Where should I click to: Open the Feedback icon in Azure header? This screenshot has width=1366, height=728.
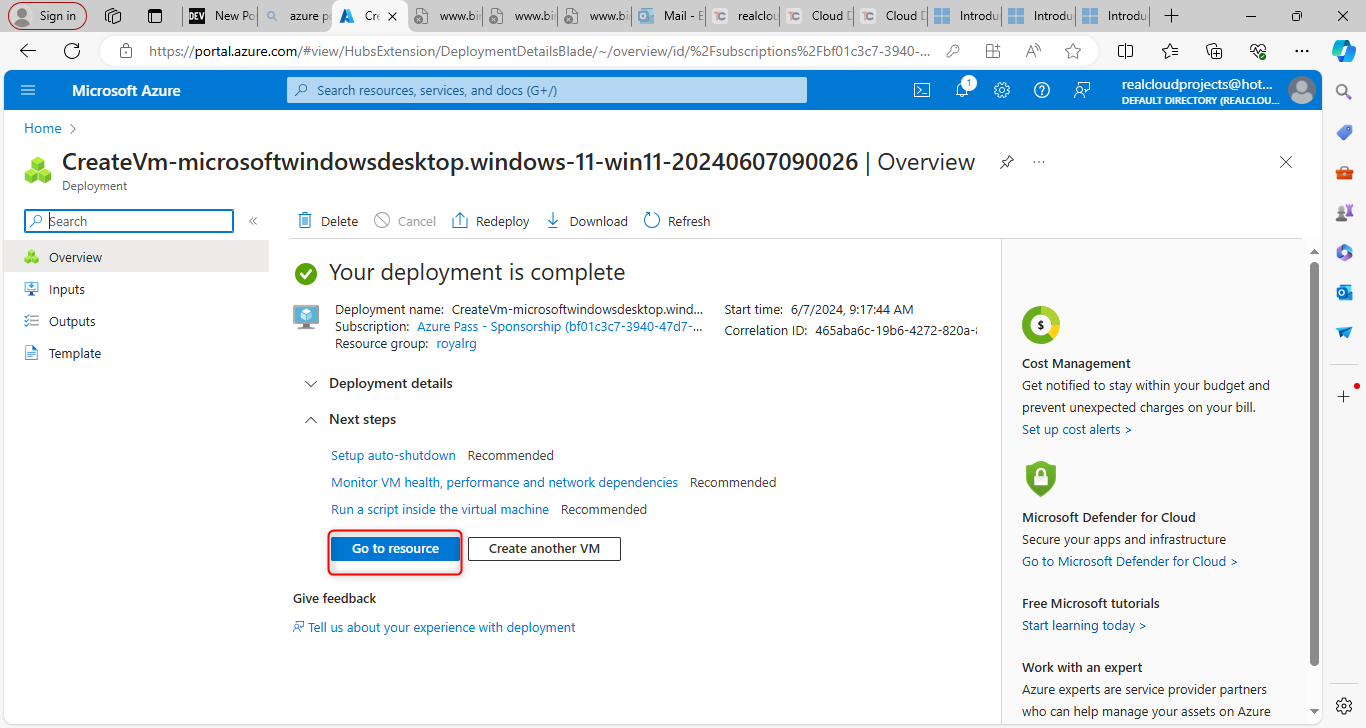pyautogui.click(x=1082, y=90)
